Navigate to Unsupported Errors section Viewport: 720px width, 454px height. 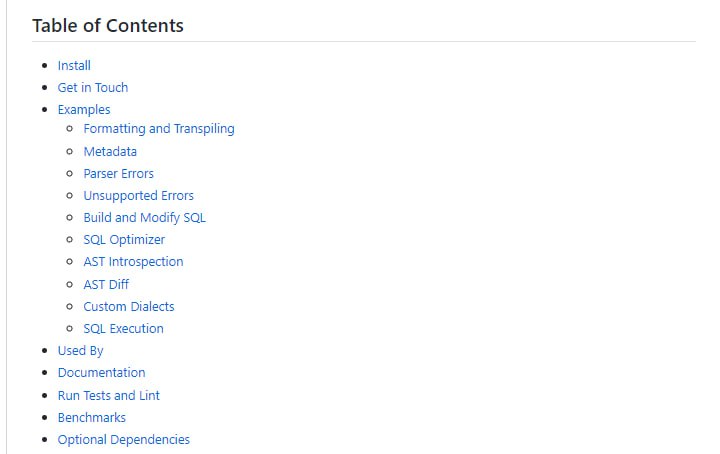click(x=139, y=195)
